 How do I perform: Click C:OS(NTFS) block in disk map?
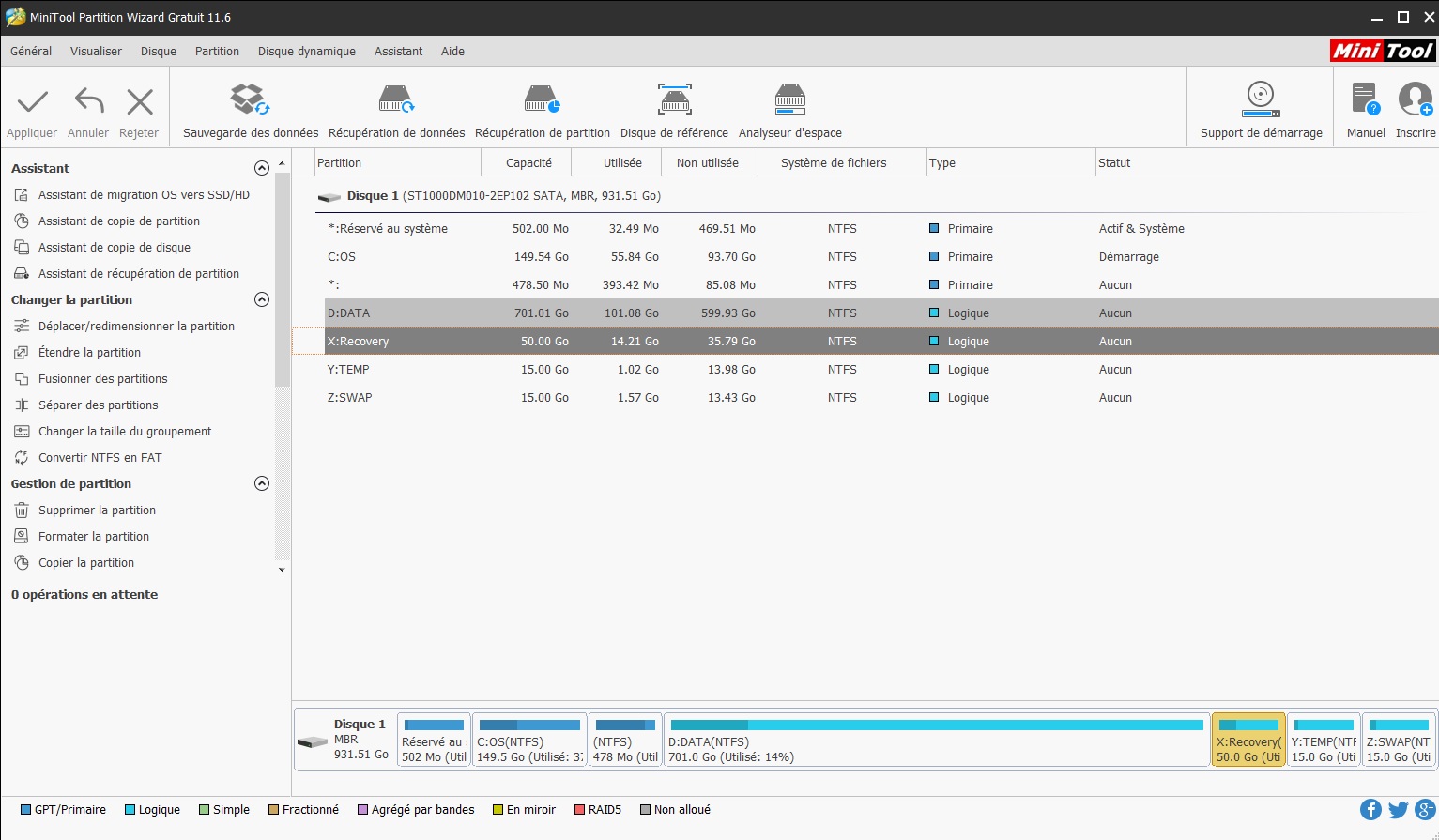pos(529,740)
